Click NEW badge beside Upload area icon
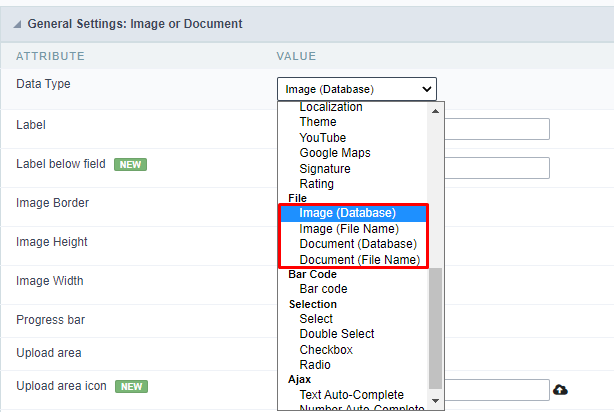 (x=131, y=387)
